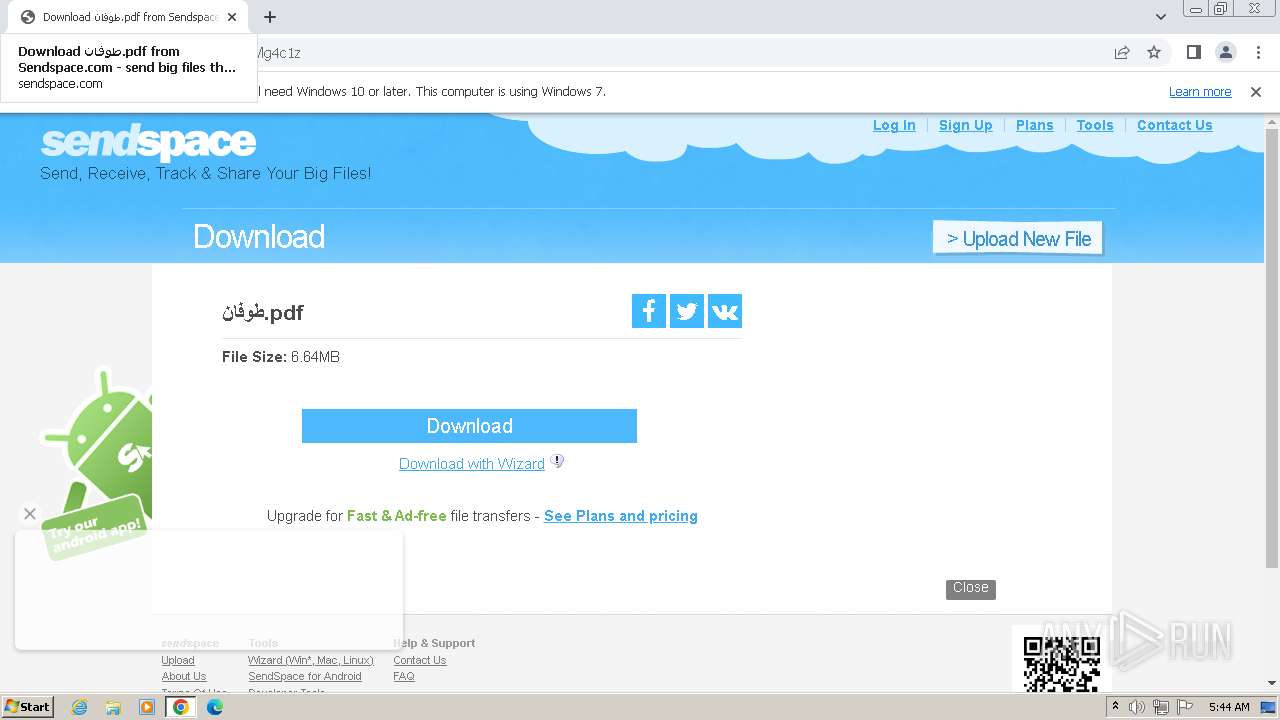
Task: Go to Plans page
Action: (x=1035, y=125)
